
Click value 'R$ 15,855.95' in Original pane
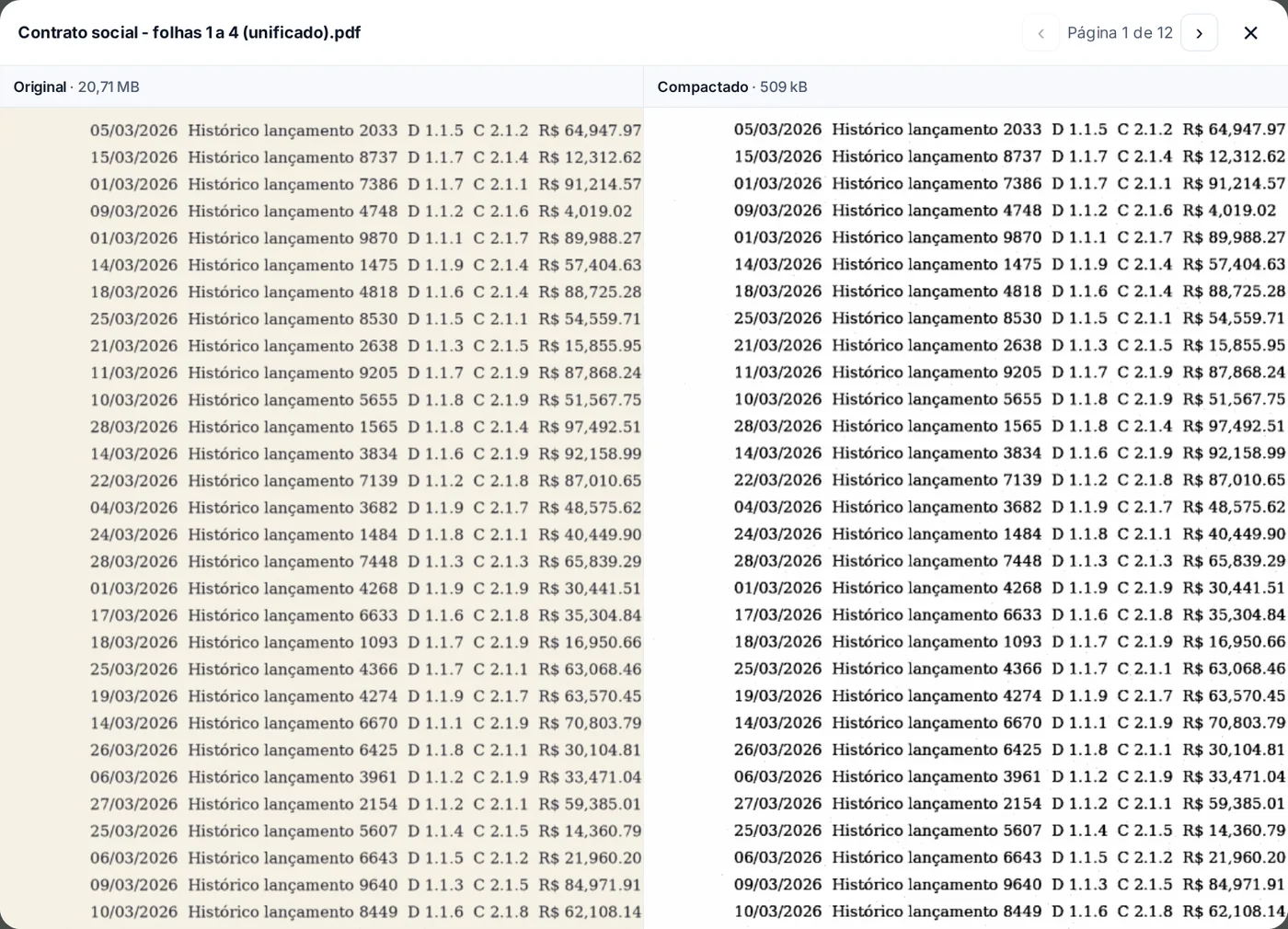click(590, 346)
